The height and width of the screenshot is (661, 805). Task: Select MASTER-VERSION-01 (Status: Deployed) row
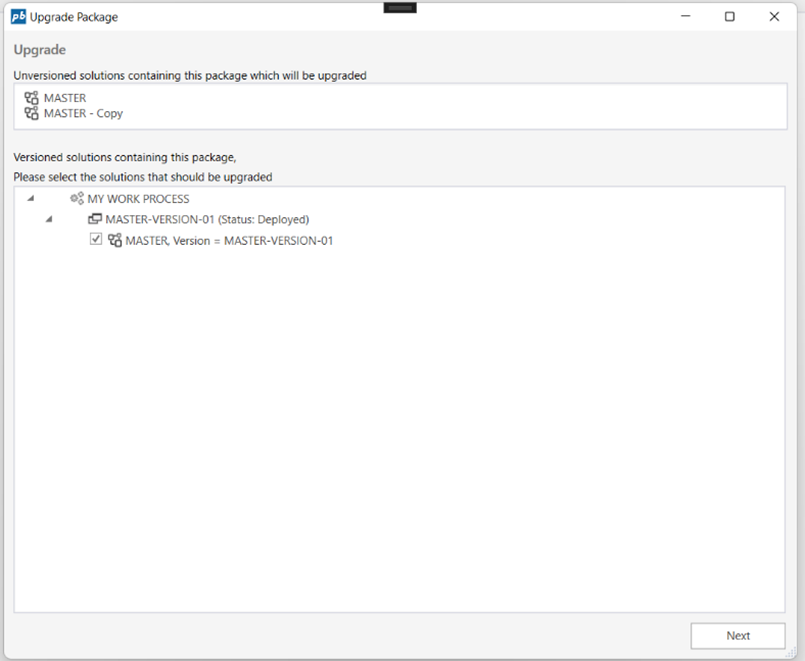[207, 219]
